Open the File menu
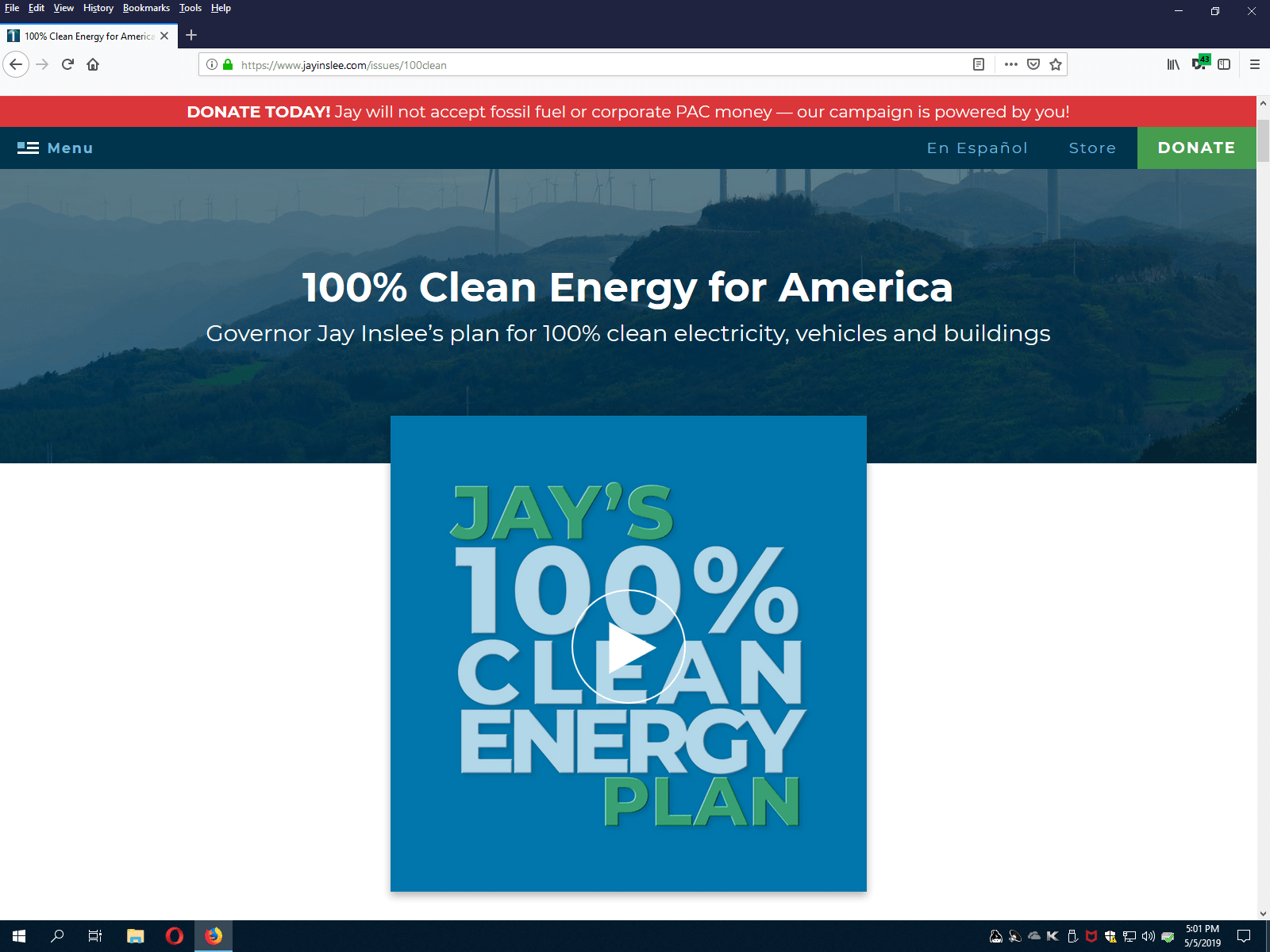The image size is (1270, 952). click(12, 8)
